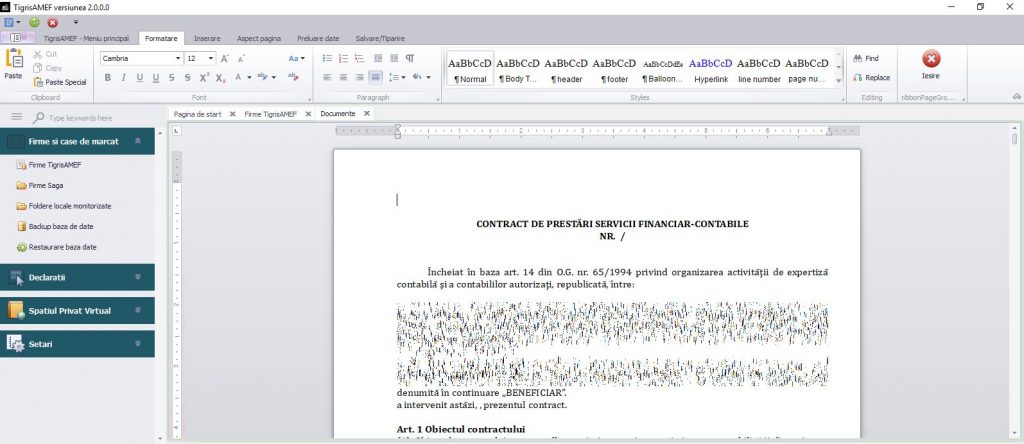Click Decrease Indent icon
Image resolution: width=1024 pixels, height=444 pixels.
click(x=378, y=58)
